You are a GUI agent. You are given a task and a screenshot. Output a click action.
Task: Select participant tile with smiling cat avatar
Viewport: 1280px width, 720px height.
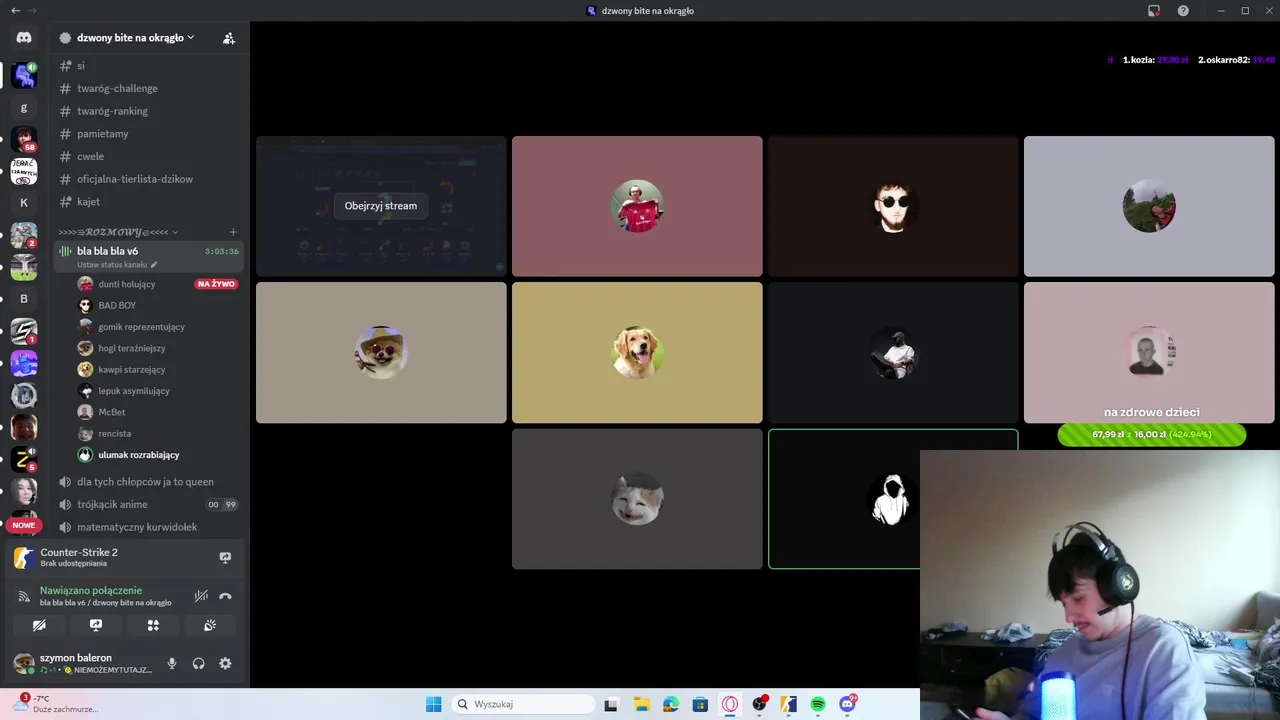(637, 498)
